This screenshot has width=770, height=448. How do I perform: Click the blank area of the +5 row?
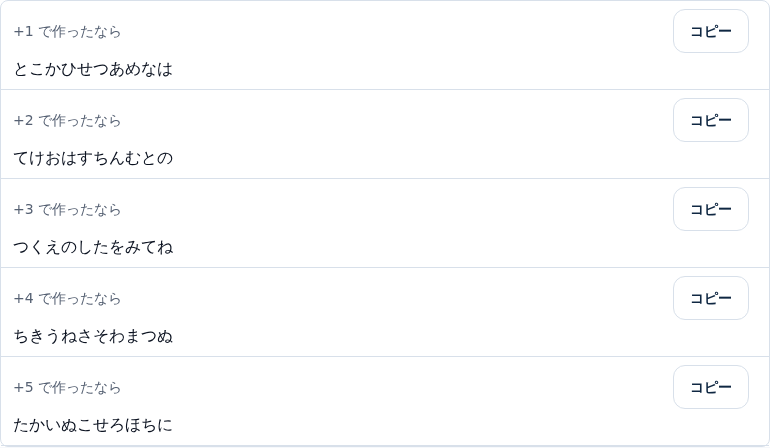(393, 401)
